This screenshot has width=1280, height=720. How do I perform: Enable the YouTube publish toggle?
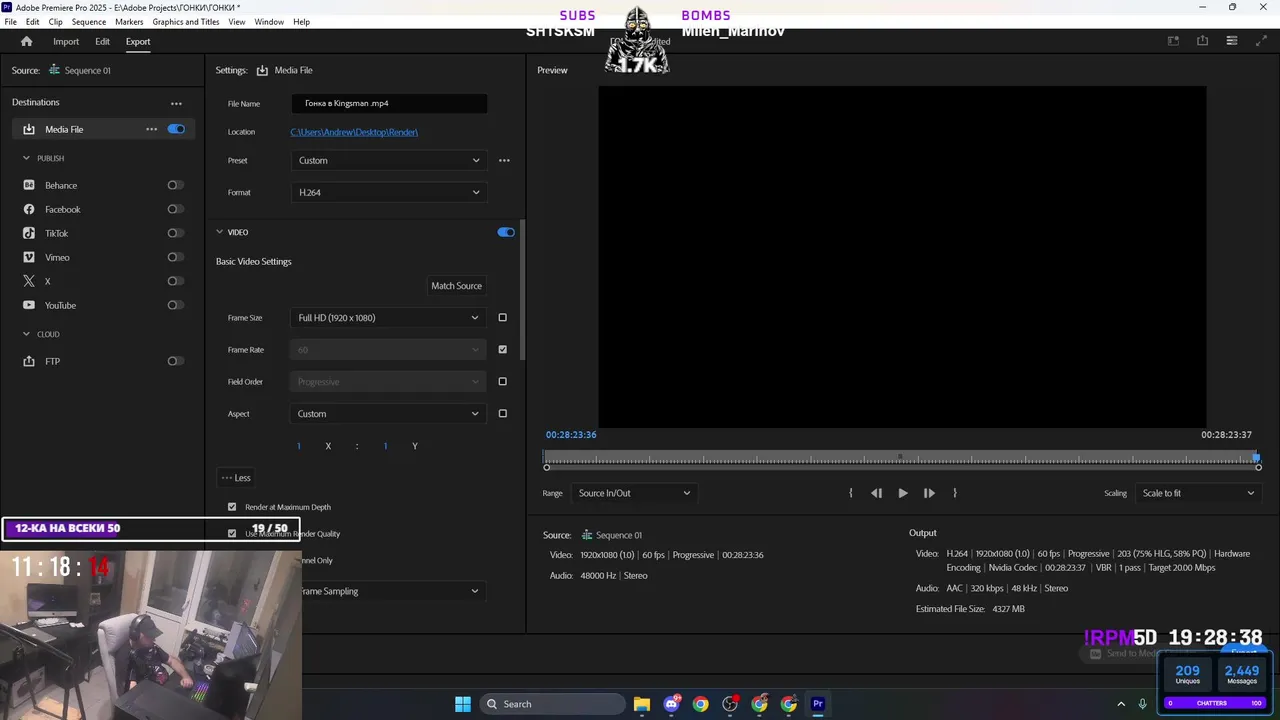[x=175, y=305]
